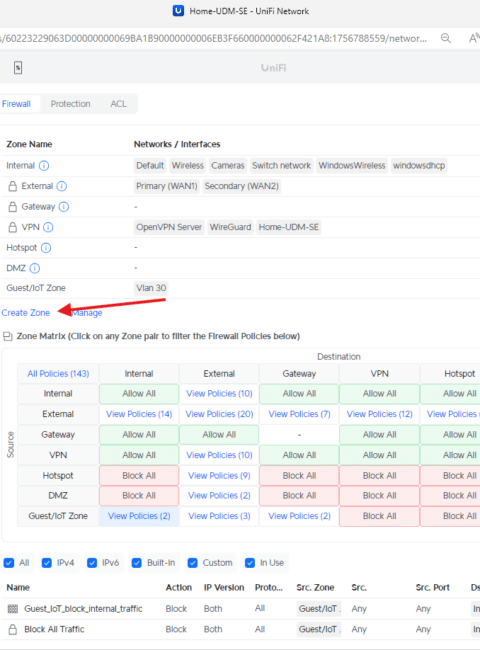Click the lock icon beside Gateway zone
Image resolution: width=480 pixels, height=650 pixels.
13,206
